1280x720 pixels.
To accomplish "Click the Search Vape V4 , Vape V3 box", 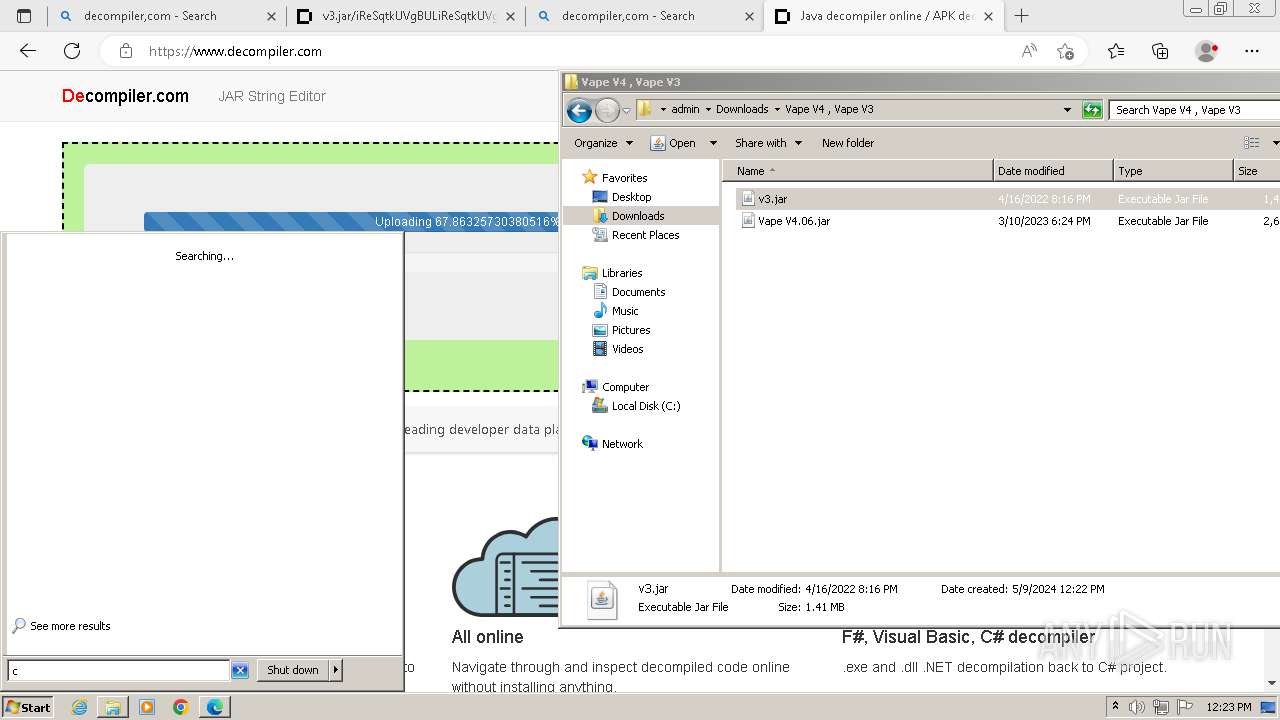I will point(1194,109).
